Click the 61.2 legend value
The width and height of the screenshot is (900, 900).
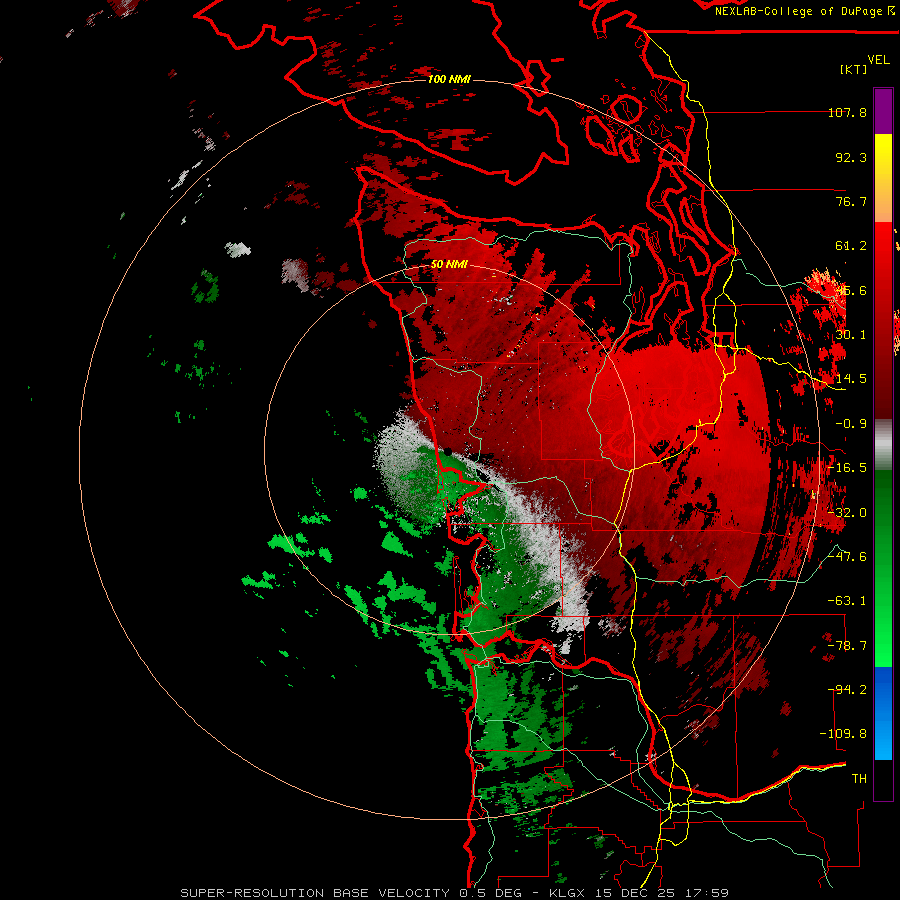click(851, 246)
